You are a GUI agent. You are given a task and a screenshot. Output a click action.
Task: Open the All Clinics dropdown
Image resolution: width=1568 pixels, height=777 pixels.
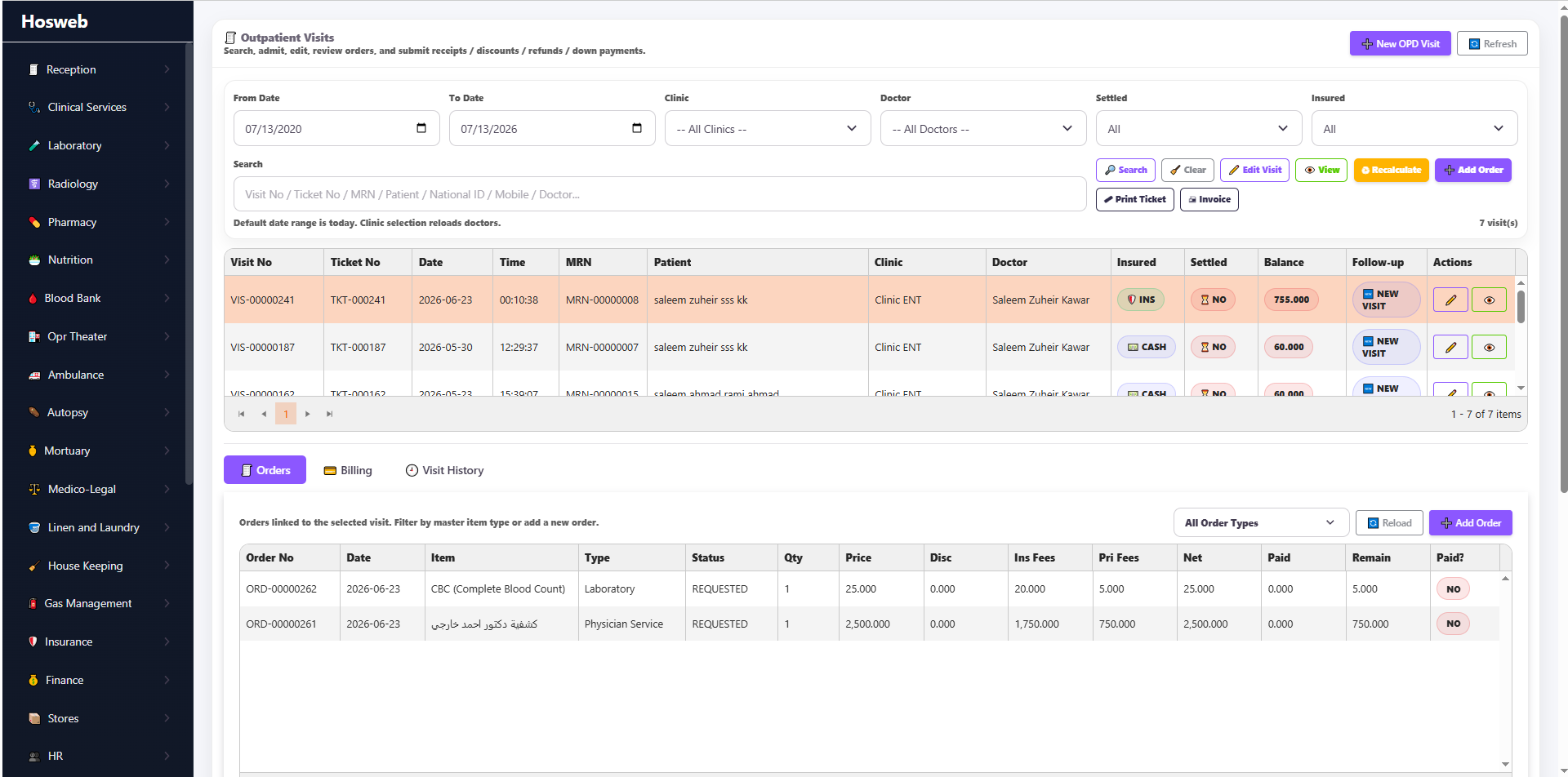pos(768,129)
